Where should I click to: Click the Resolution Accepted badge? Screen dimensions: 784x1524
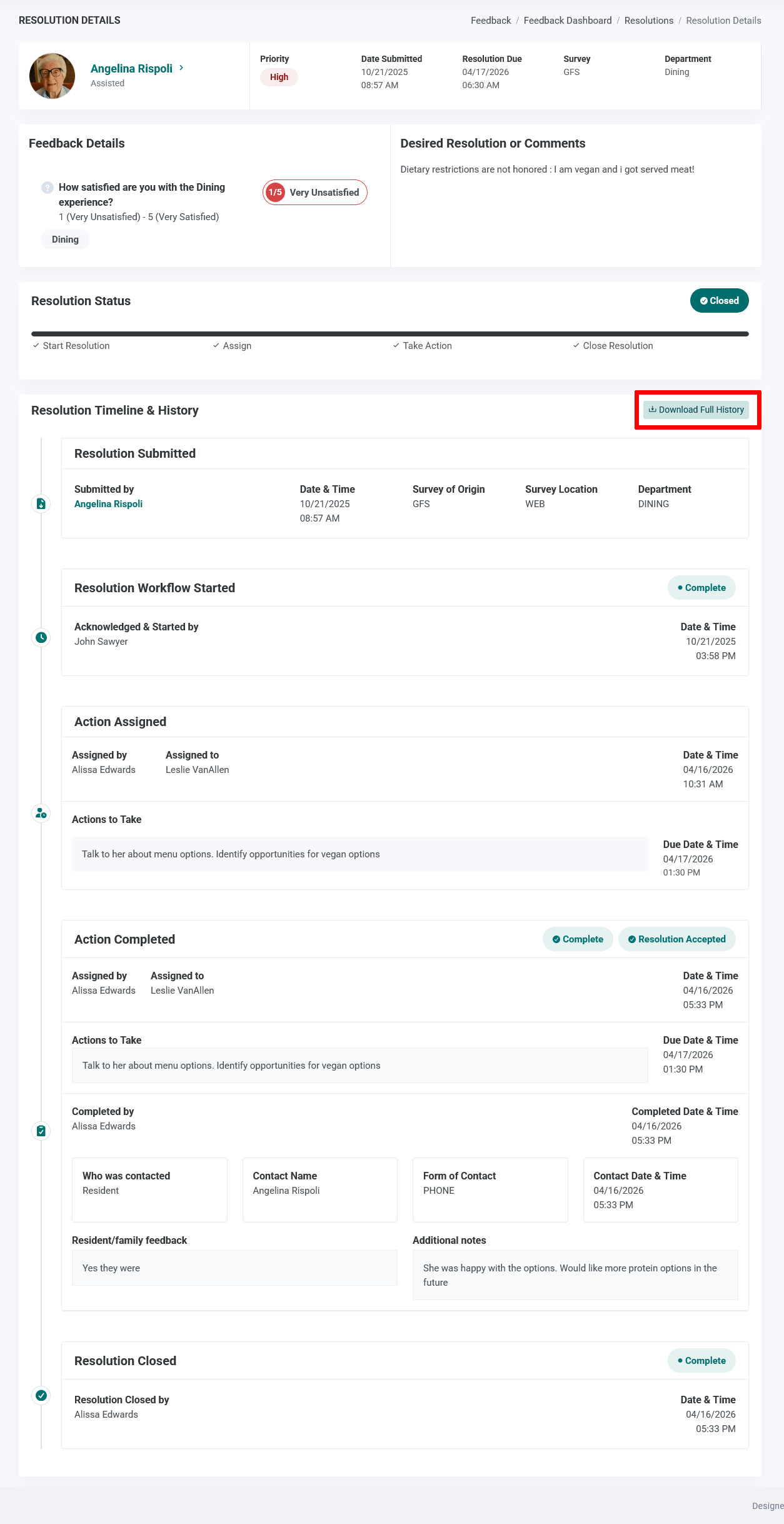(x=677, y=939)
